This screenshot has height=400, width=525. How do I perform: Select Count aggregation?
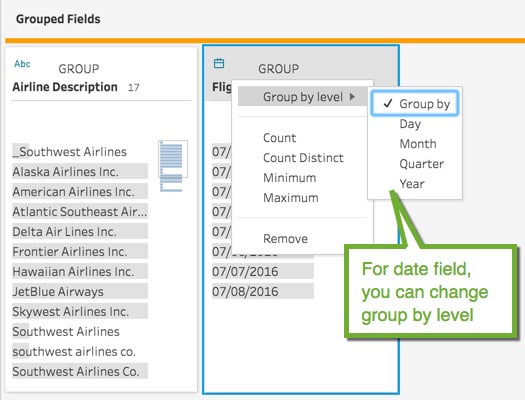(280, 138)
